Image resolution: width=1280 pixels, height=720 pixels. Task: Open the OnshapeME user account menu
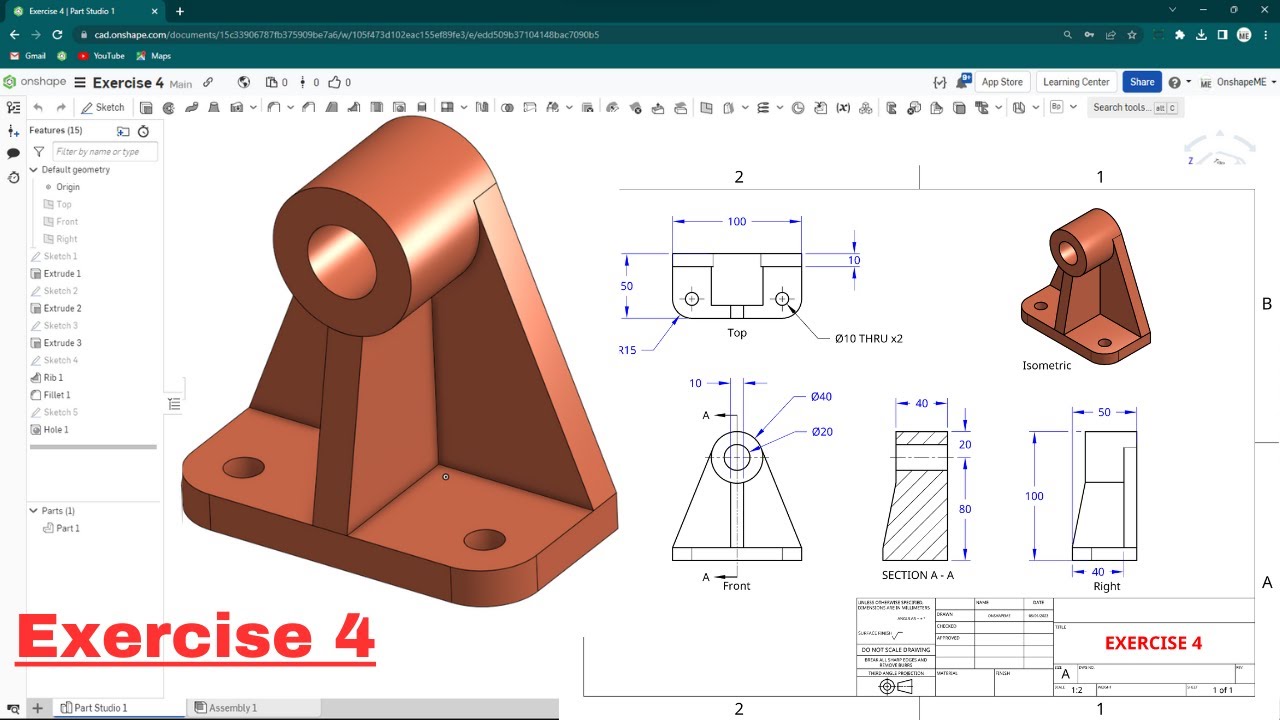point(1236,82)
